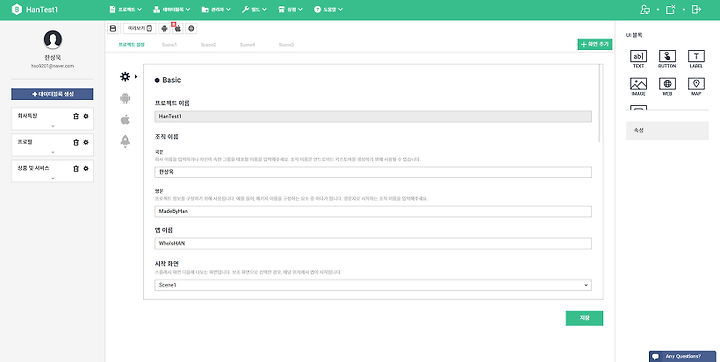This screenshot has height=362, width=720.
Task: Select the TEXT UI block
Action: click(638, 59)
